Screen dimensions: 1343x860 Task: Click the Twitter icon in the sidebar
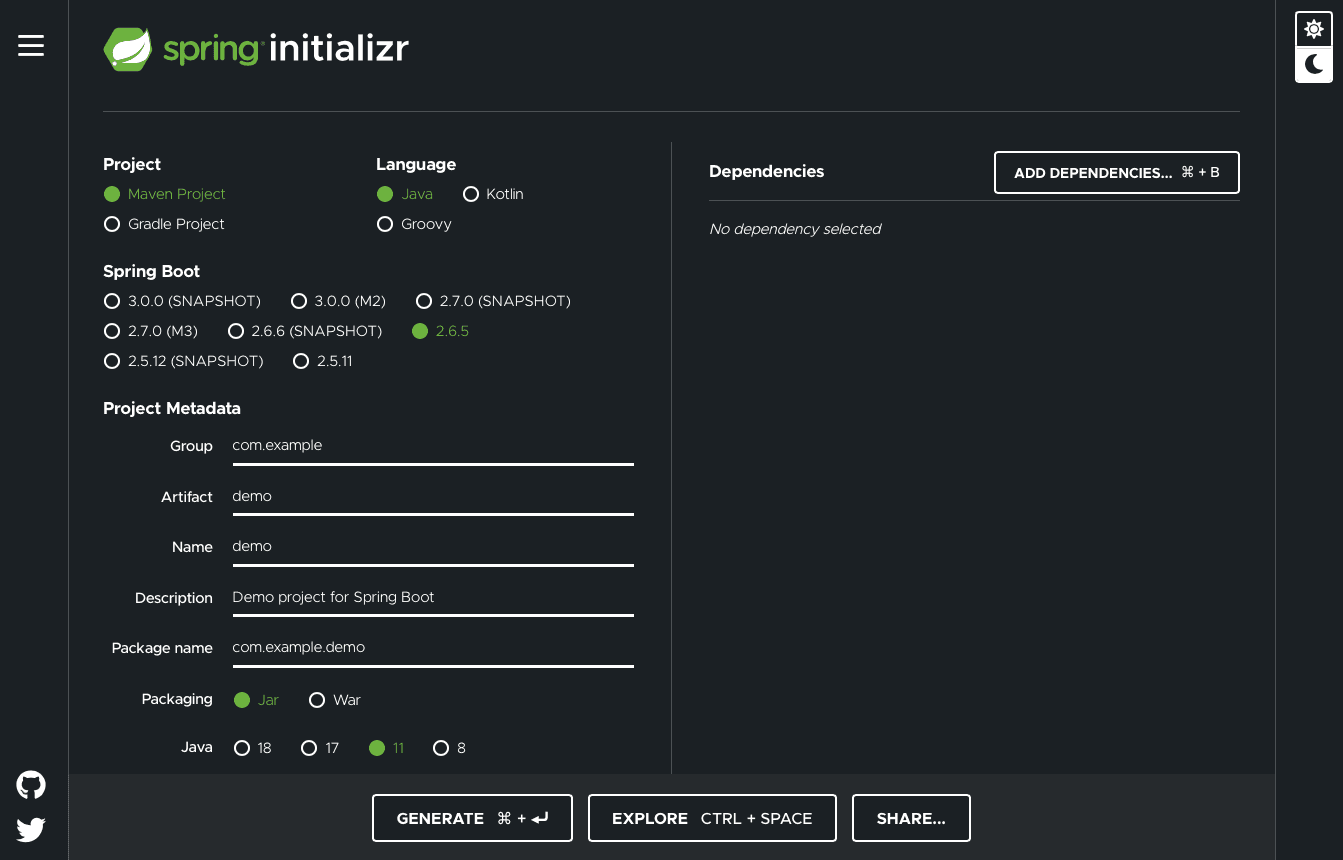tap(30, 829)
